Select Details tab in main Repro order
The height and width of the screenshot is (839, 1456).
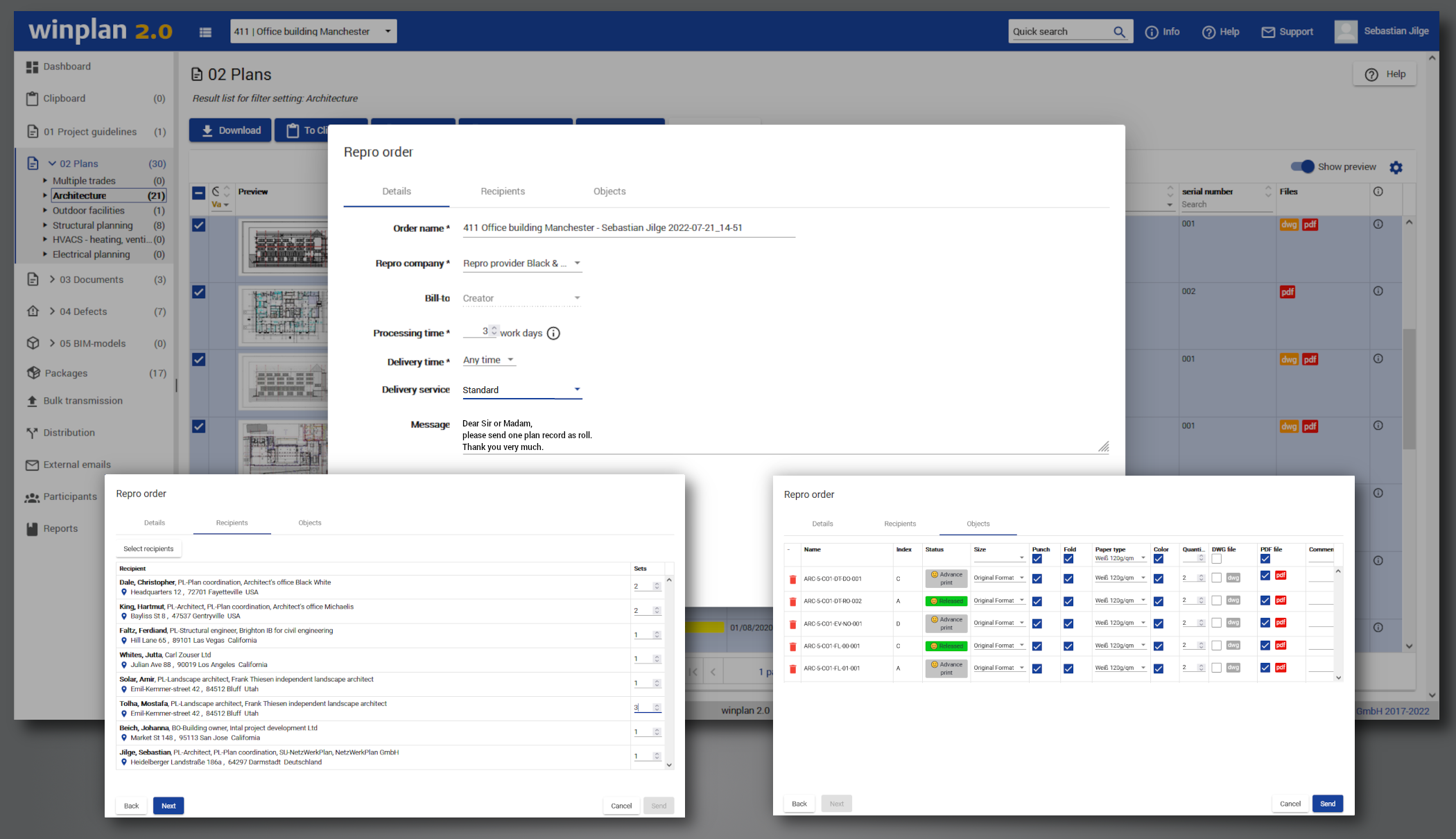397,191
